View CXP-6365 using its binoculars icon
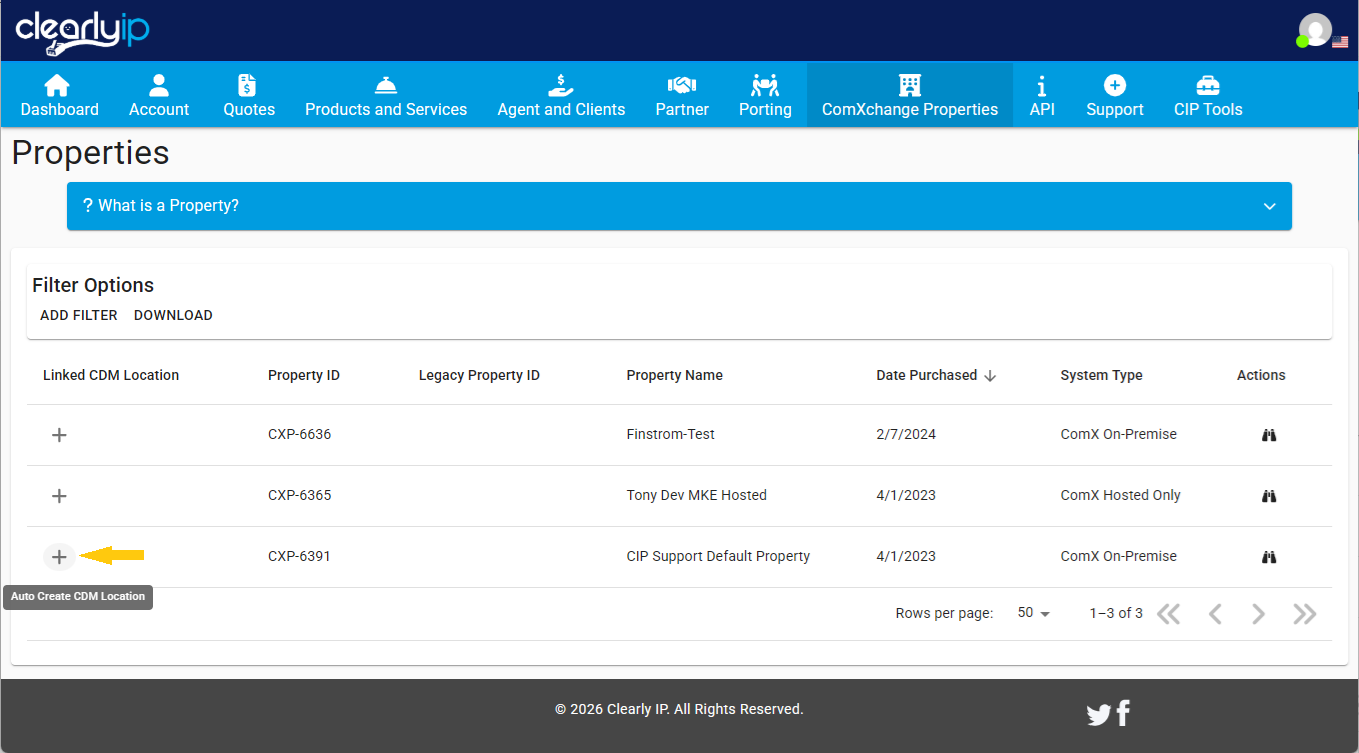This screenshot has height=753, width=1359. click(x=1268, y=495)
